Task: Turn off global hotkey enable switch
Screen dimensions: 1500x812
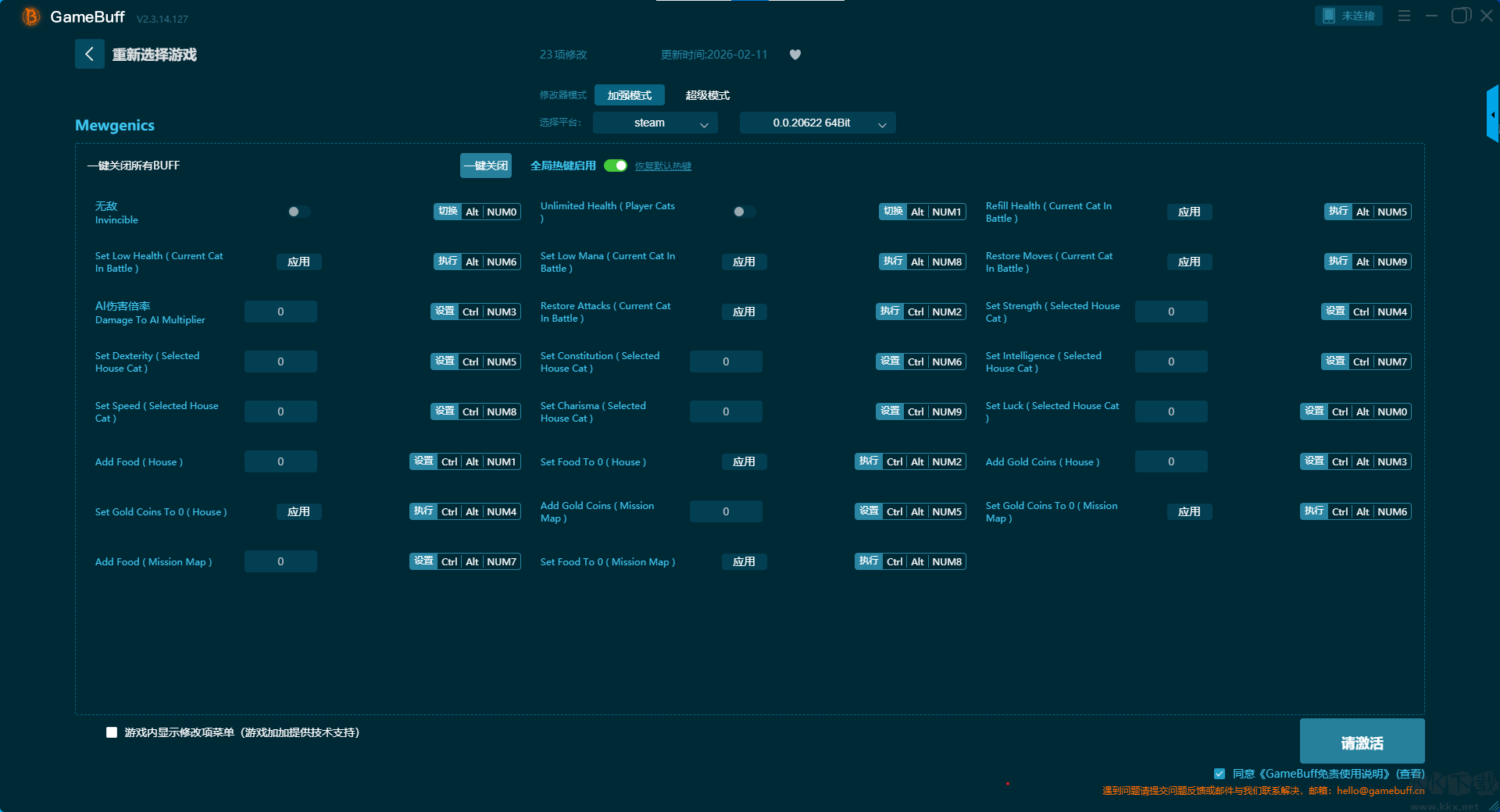Action: point(616,166)
